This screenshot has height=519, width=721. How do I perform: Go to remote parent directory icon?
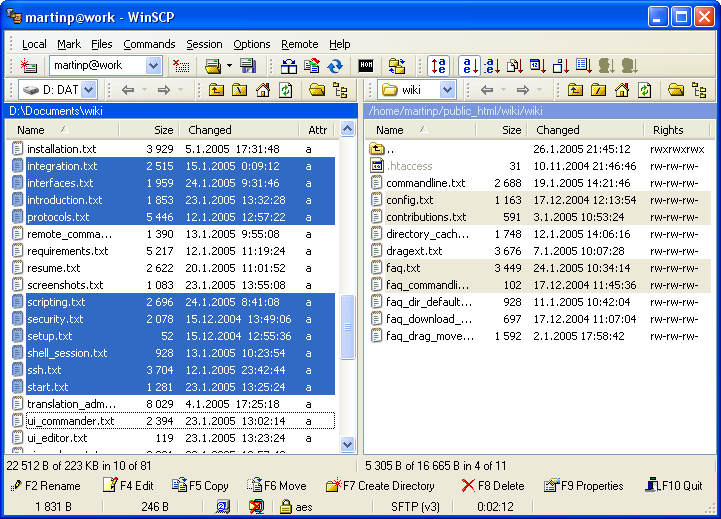coord(575,90)
